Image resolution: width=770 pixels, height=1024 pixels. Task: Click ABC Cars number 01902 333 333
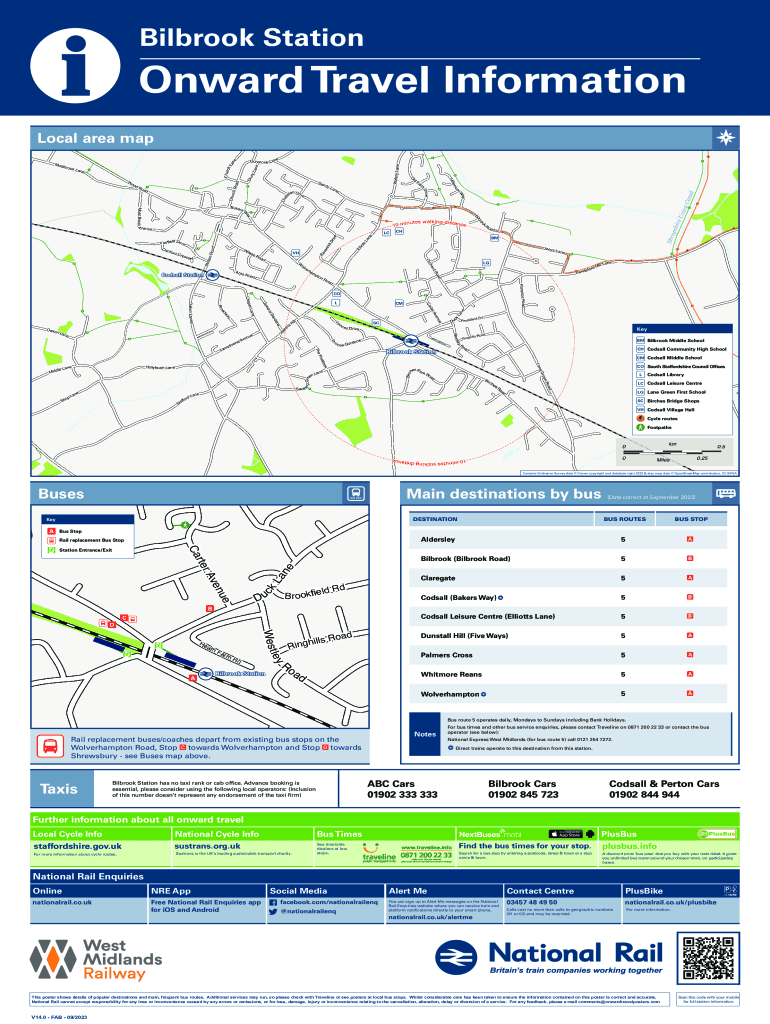[402, 795]
